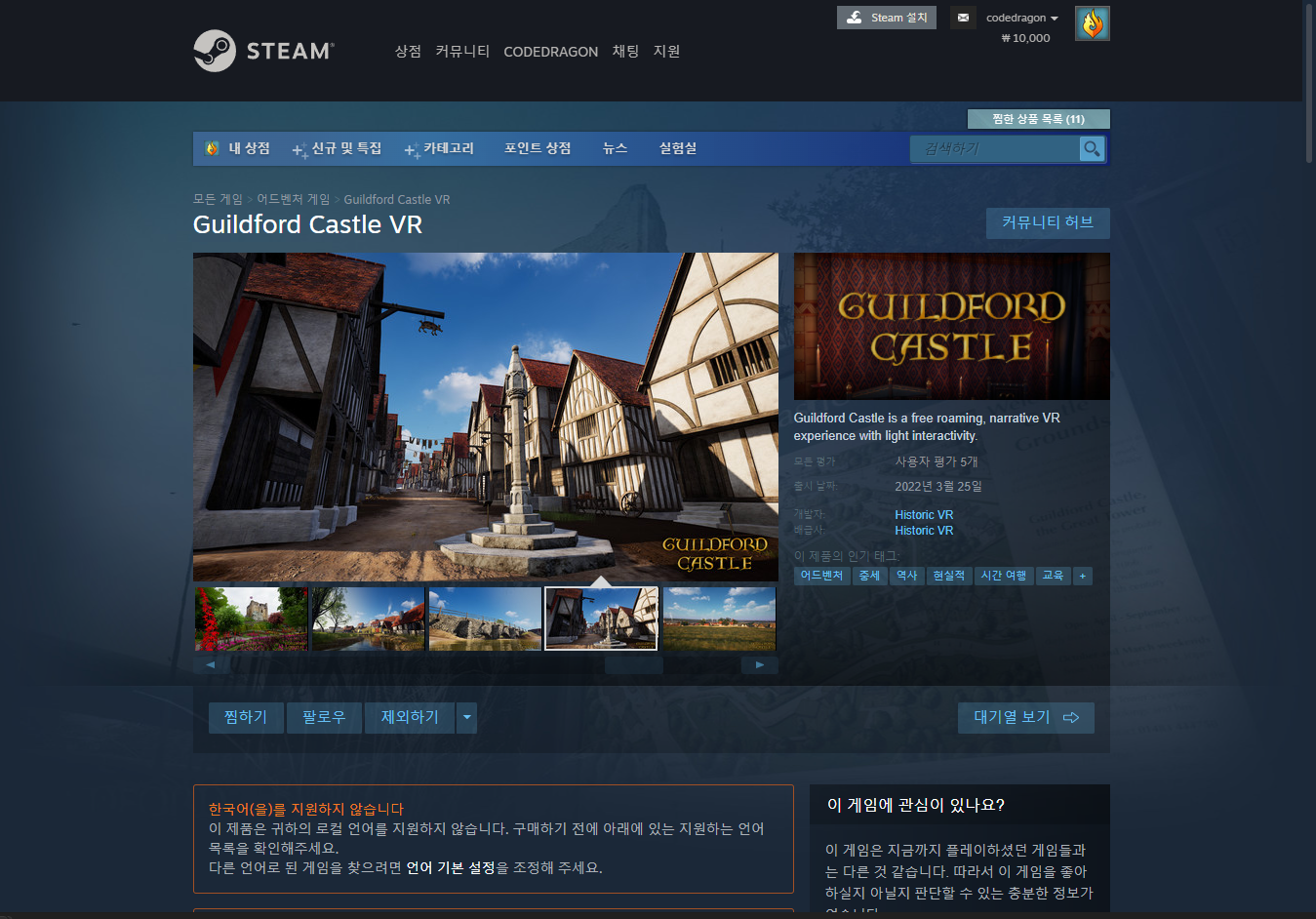This screenshot has width=1316, height=919.
Task: Click the 찜하기 wishlist button
Action: [246, 717]
